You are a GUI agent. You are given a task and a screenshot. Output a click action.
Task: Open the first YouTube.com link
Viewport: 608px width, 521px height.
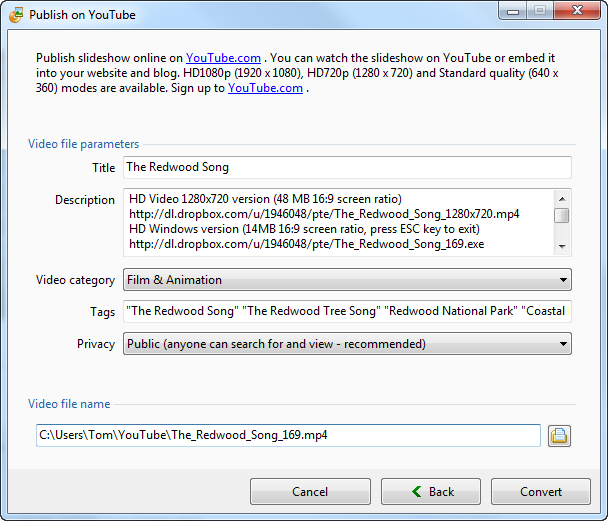point(223,58)
